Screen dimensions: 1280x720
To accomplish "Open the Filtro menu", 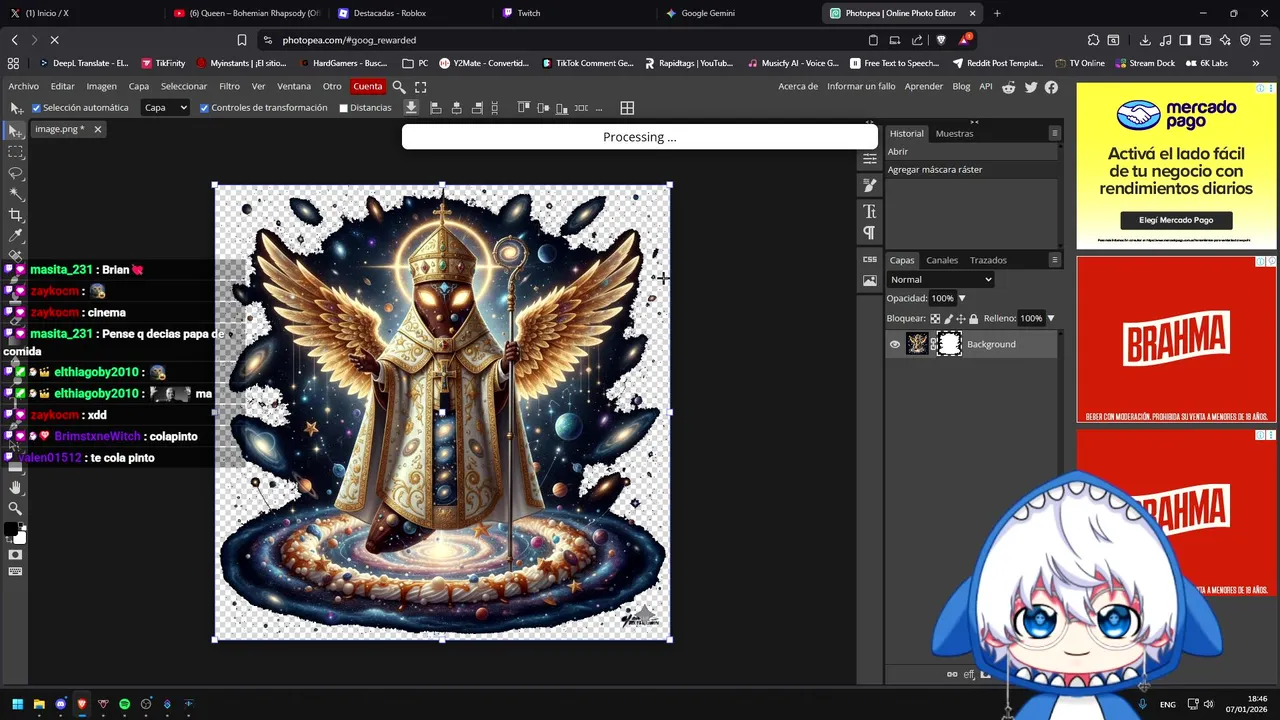I will click(229, 87).
